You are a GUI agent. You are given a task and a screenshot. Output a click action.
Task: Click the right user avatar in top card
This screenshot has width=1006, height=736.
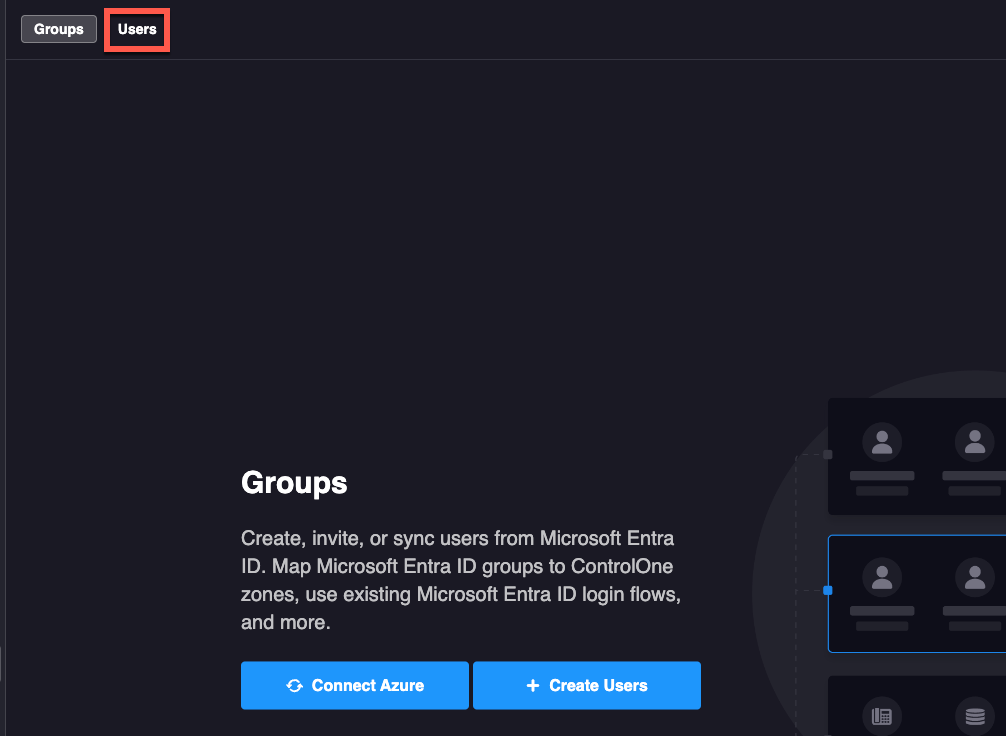[x=974, y=441]
